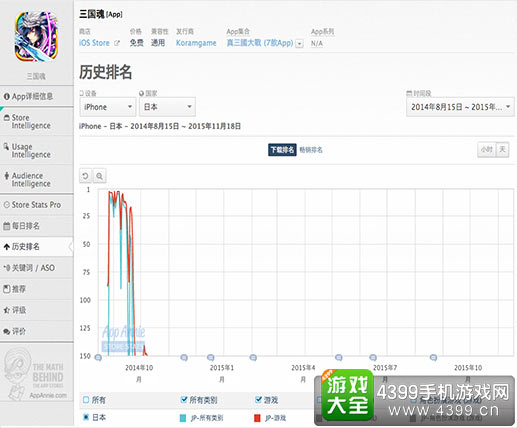The image size is (517, 428).
Task: Open Store Intelligence section
Action: pos(36,122)
